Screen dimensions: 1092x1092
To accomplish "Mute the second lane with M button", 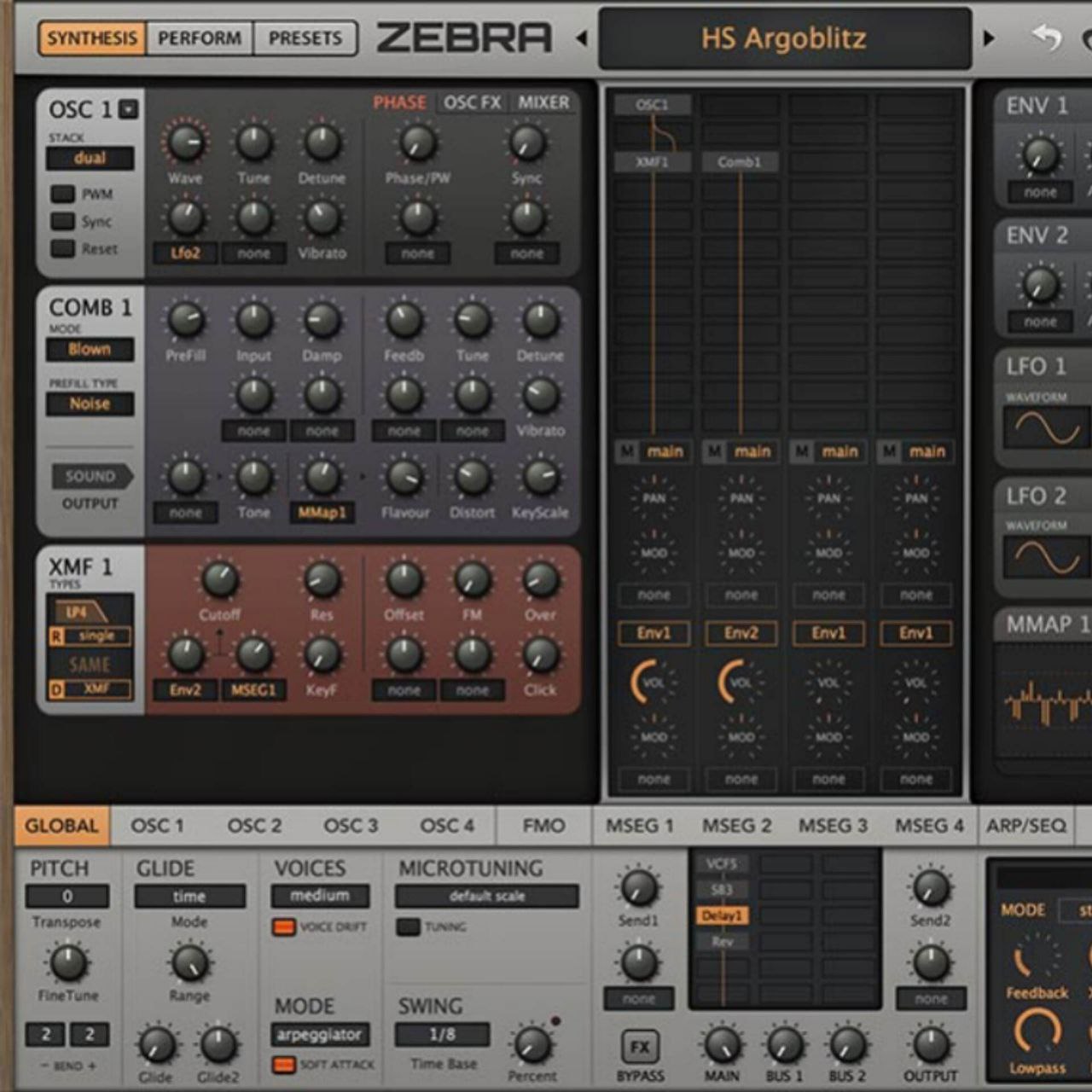I will [x=714, y=451].
